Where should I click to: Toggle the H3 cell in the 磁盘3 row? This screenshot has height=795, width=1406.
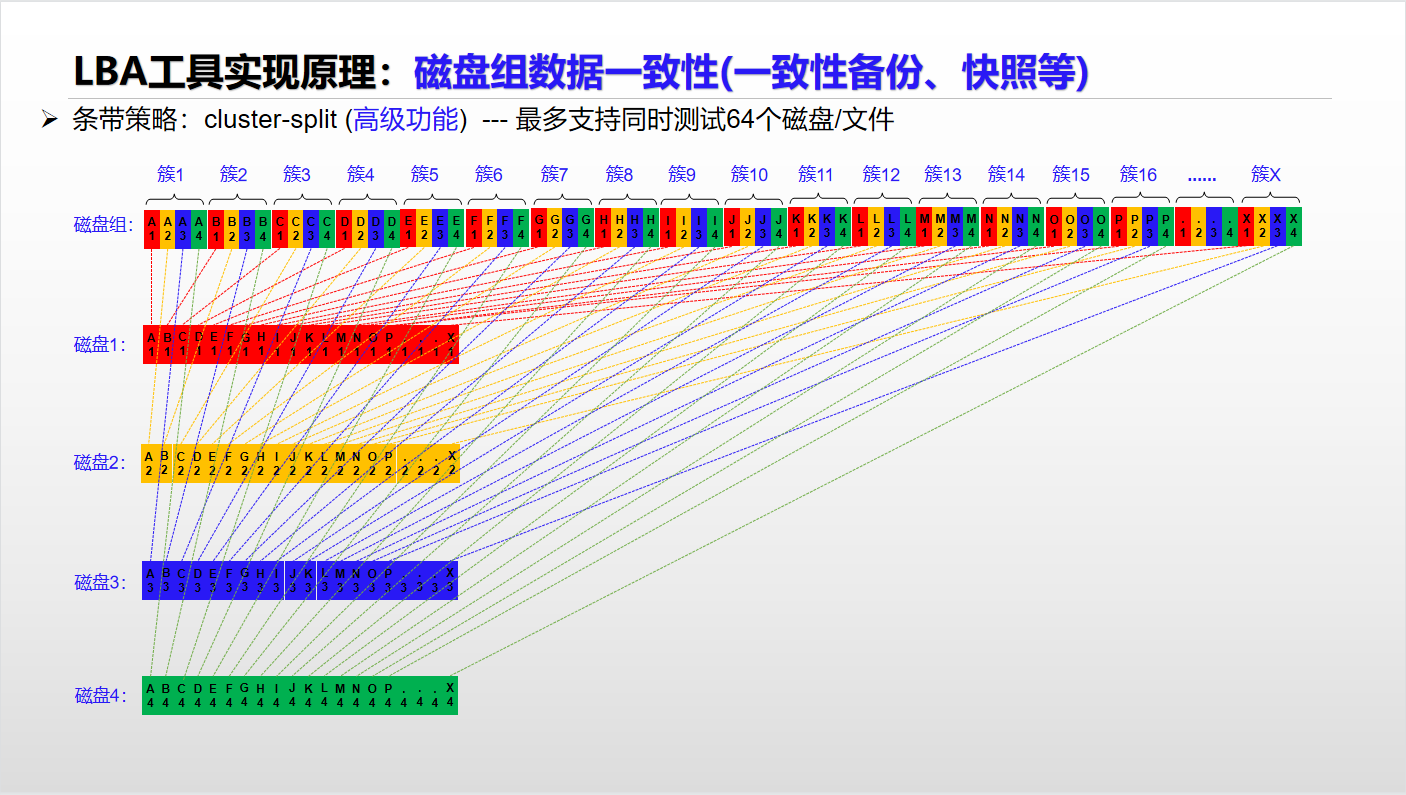tap(260, 578)
